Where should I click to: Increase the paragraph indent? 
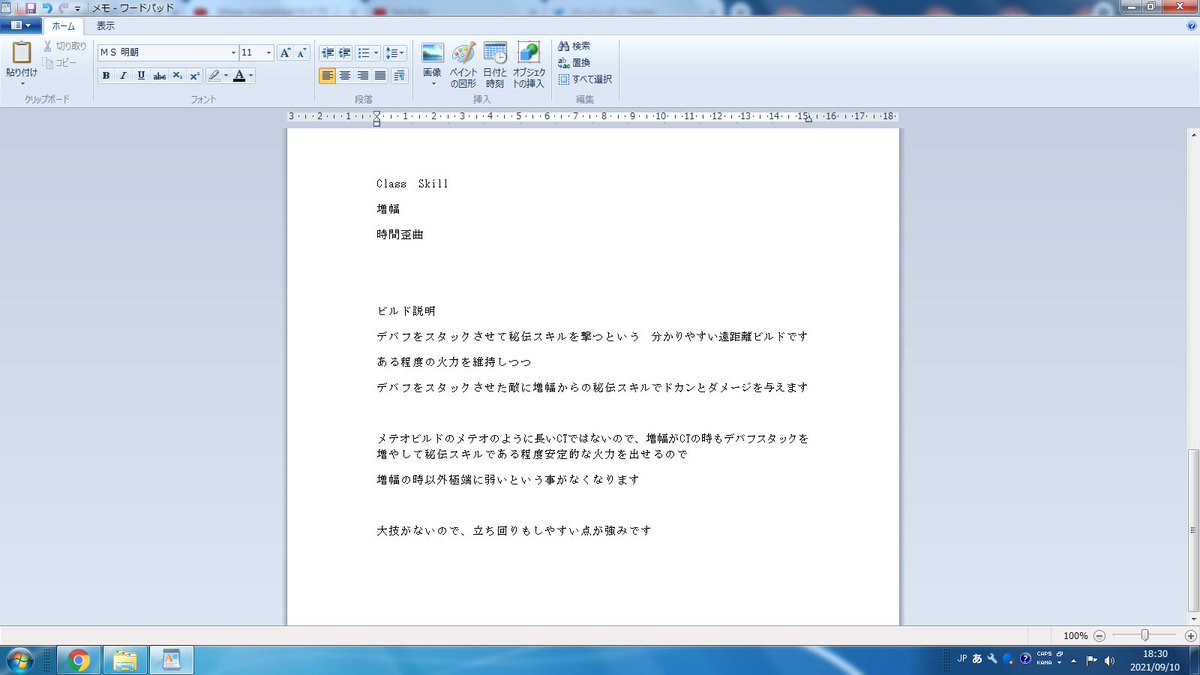[344, 53]
